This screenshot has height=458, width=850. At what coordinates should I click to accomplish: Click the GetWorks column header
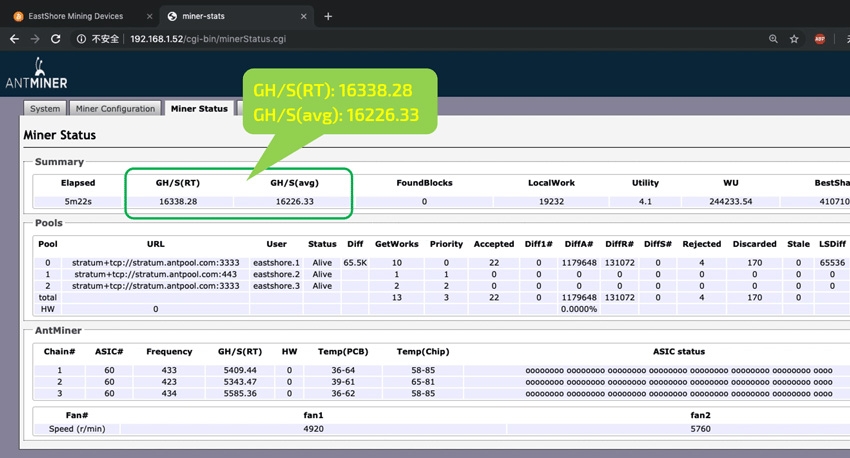397,244
